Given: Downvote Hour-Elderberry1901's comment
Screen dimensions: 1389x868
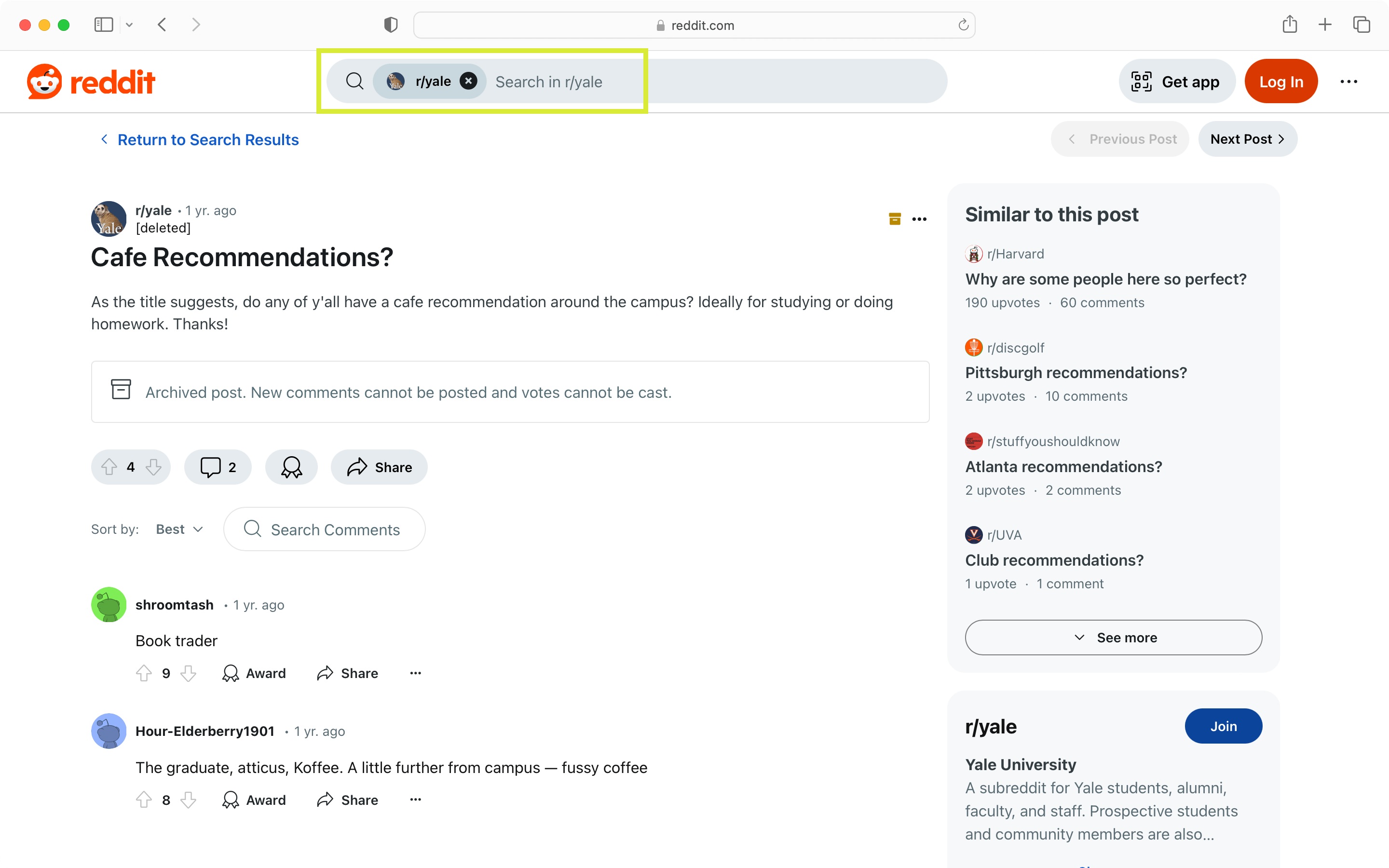Looking at the screenshot, I should (x=188, y=800).
